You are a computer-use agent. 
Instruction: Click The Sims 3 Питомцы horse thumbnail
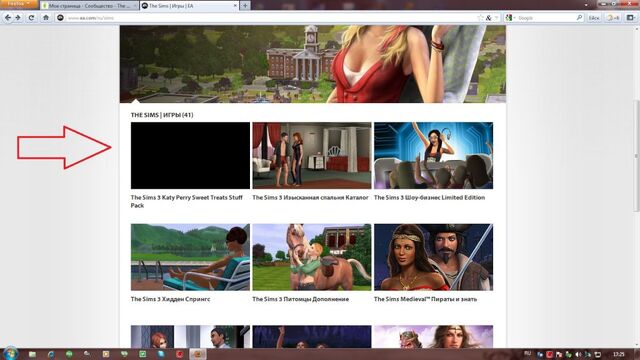pyautogui.click(x=312, y=257)
